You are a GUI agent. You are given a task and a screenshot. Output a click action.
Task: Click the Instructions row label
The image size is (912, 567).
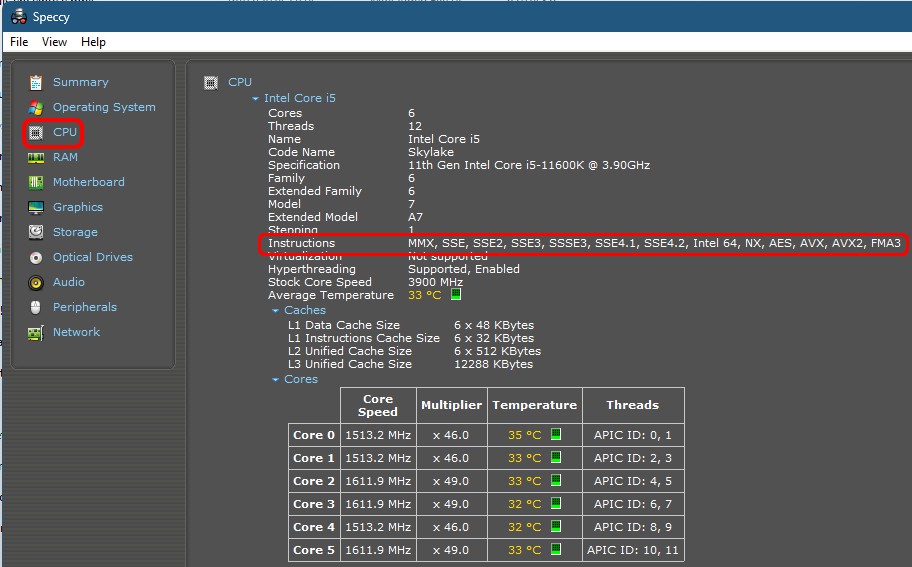click(x=301, y=244)
